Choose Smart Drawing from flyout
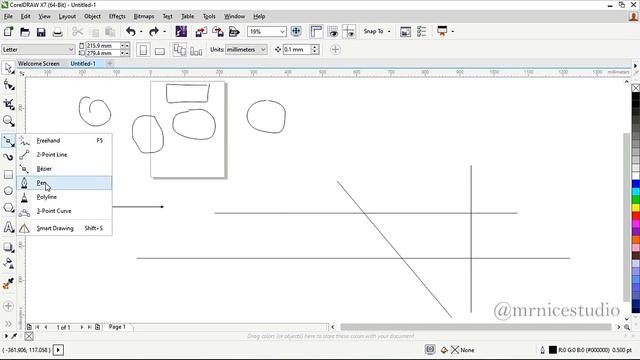Image resolution: width=640 pixels, height=360 pixels. click(x=64, y=228)
